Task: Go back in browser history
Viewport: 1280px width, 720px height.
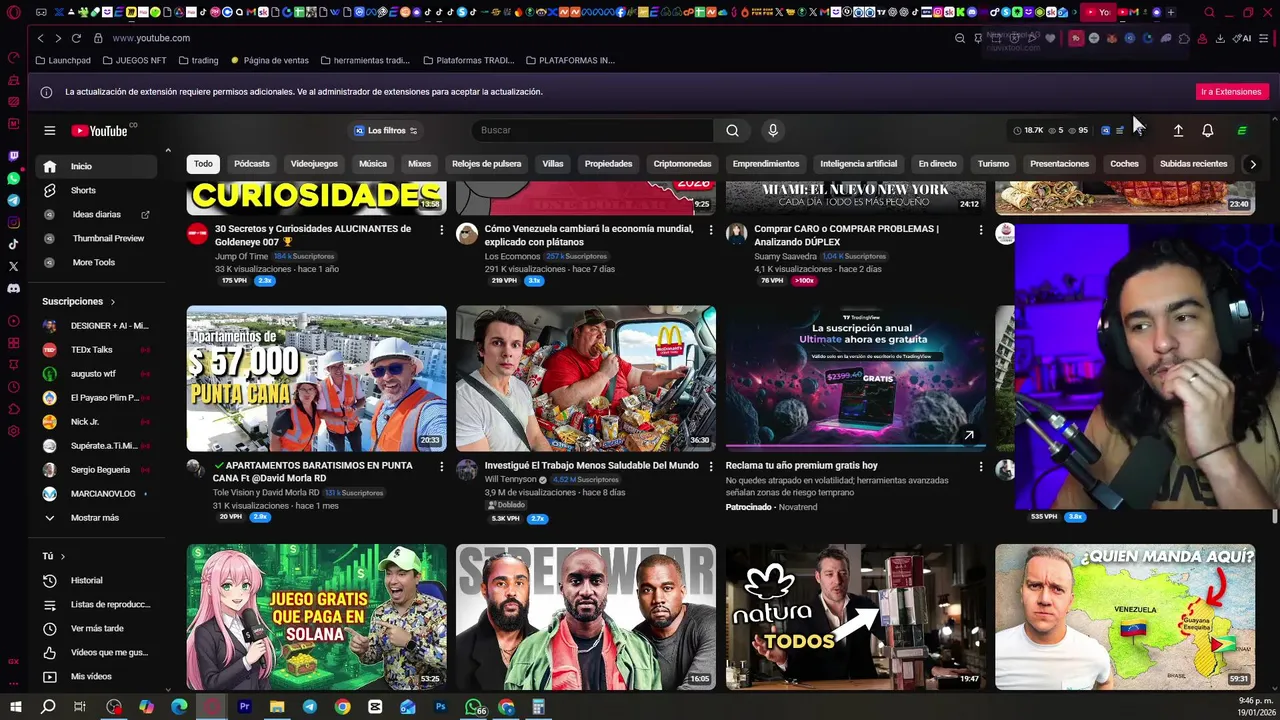Action: click(40, 38)
